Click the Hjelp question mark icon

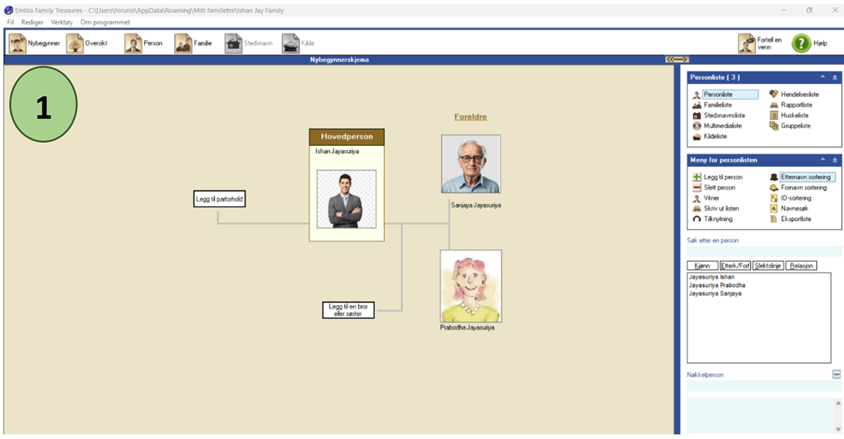click(x=801, y=43)
